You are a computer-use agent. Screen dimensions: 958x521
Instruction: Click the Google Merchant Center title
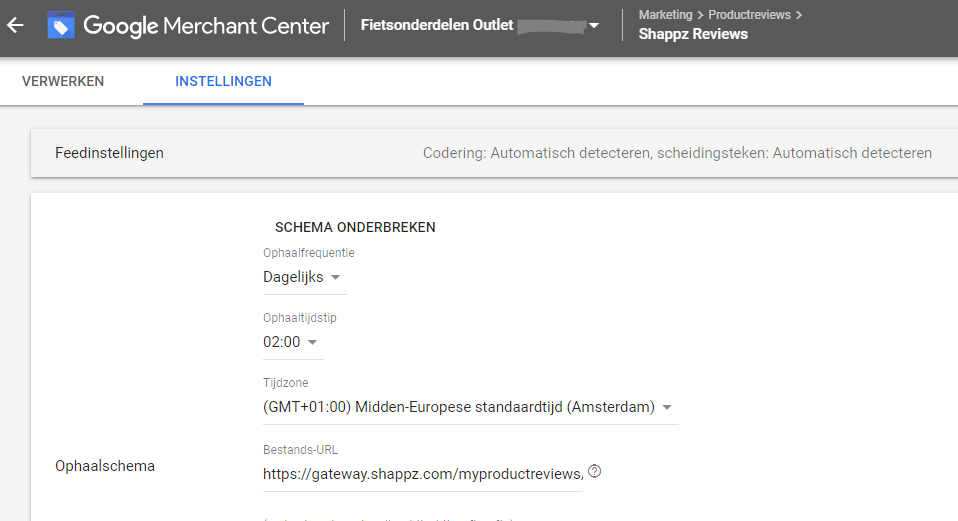pos(206,26)
